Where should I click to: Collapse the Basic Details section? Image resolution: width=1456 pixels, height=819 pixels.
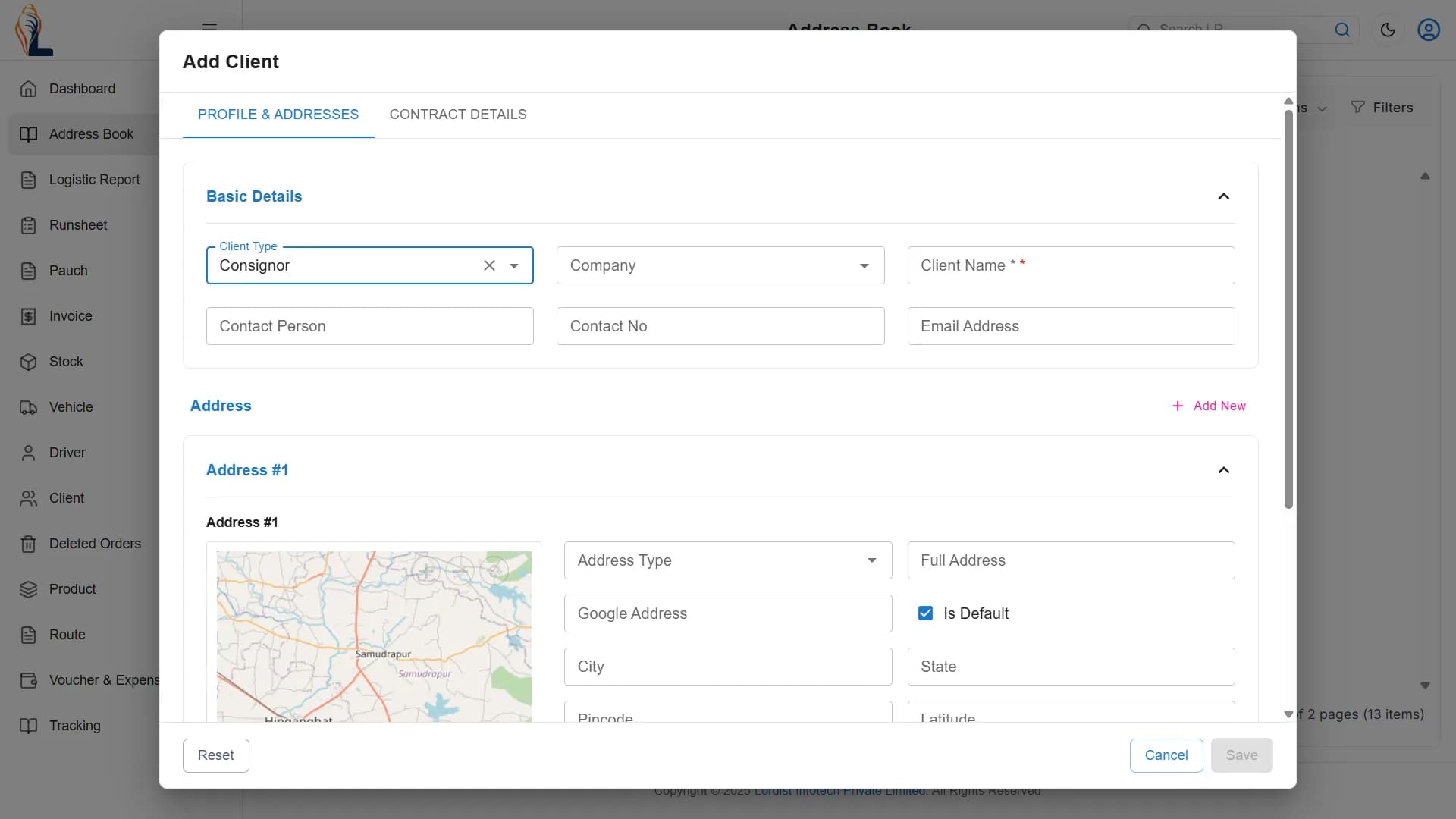tap(1223, 196)
